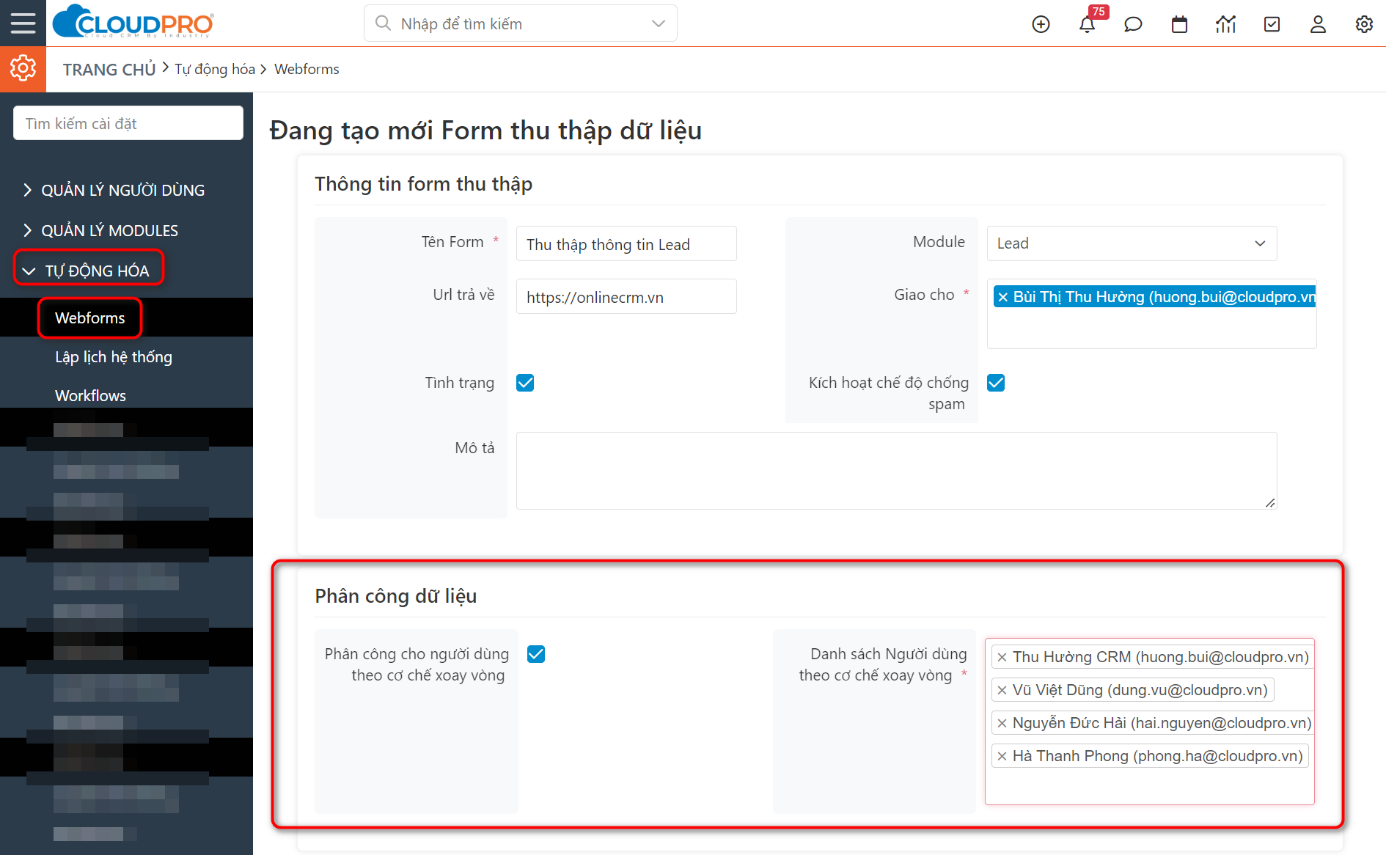1386x855 pixels.
Task: Open the chat messages icon
Action: (1133, 24)
